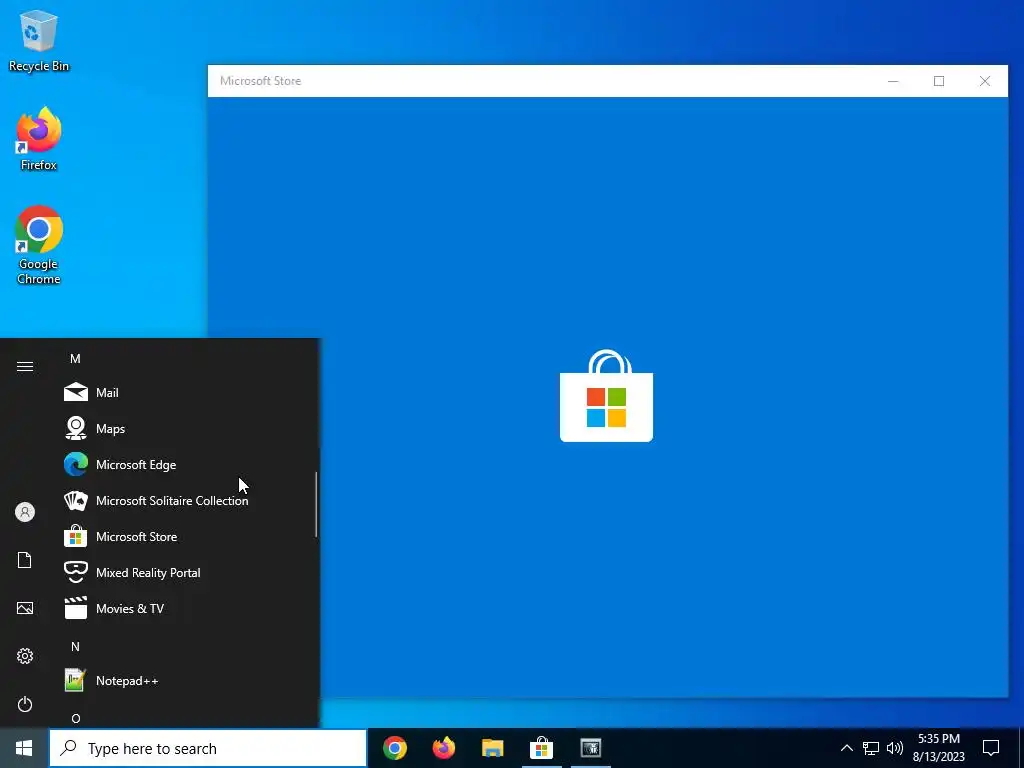Minimize the Microsoft Store window
This screenshot has height=768, width=1024.
(x=893, y=81)
